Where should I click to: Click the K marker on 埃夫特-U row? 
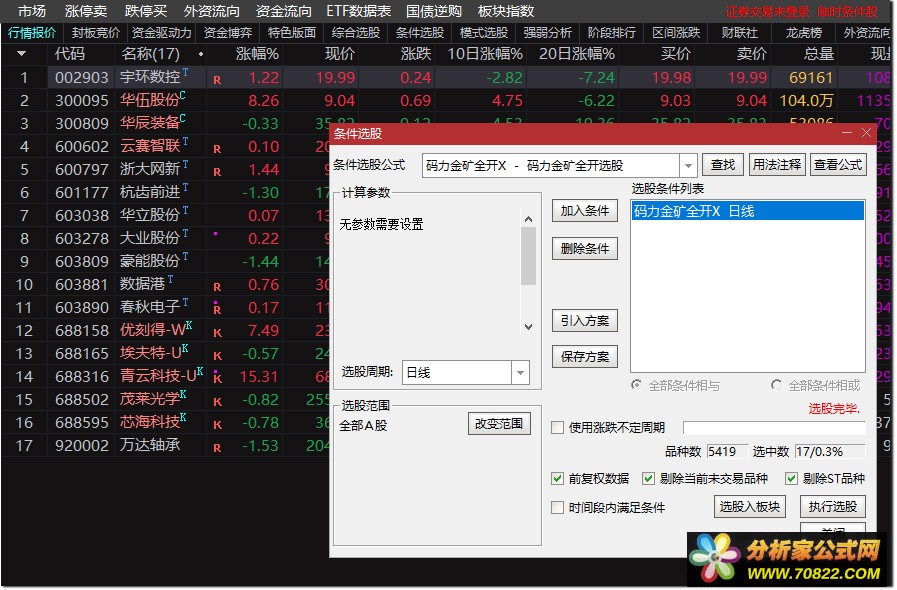(217, 355)
